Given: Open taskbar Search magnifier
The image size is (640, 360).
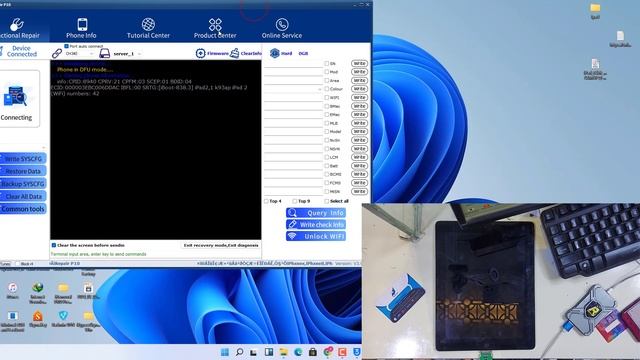Looking at the screenshot, I should click(x=240, y=352).
